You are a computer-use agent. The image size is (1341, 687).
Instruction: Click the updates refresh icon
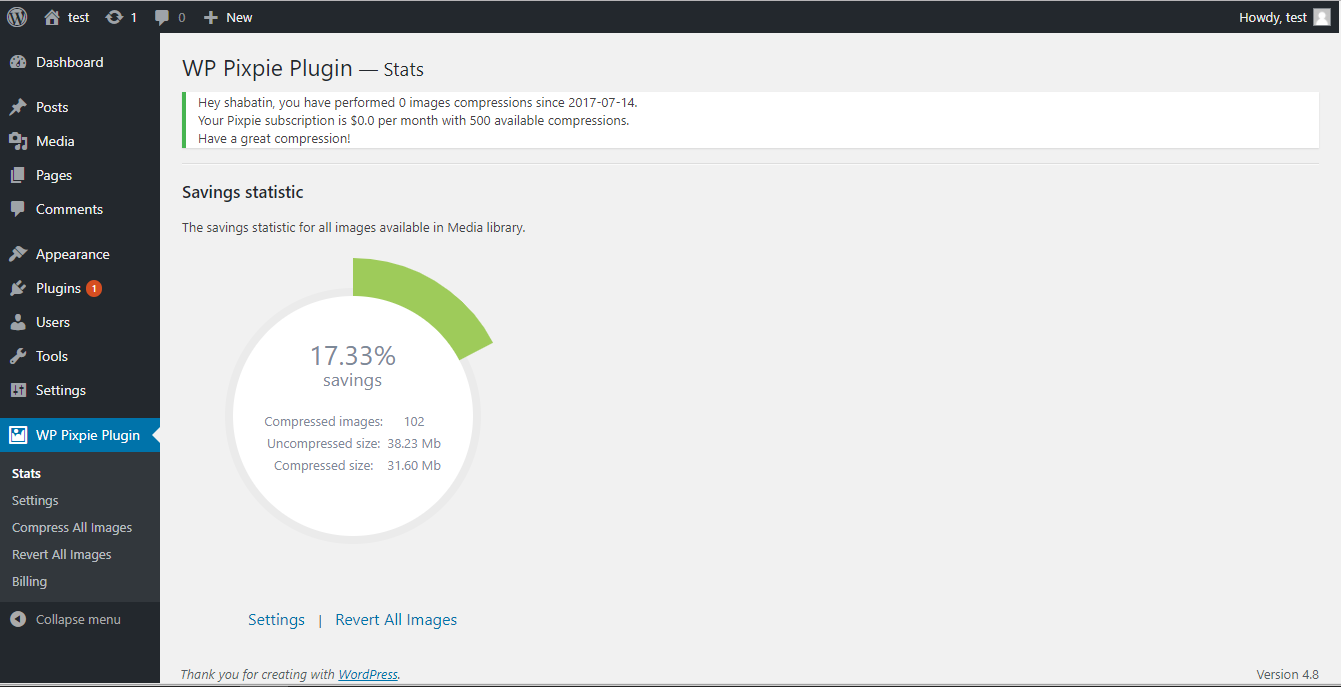pyautogui.click(x=114, y=17)
